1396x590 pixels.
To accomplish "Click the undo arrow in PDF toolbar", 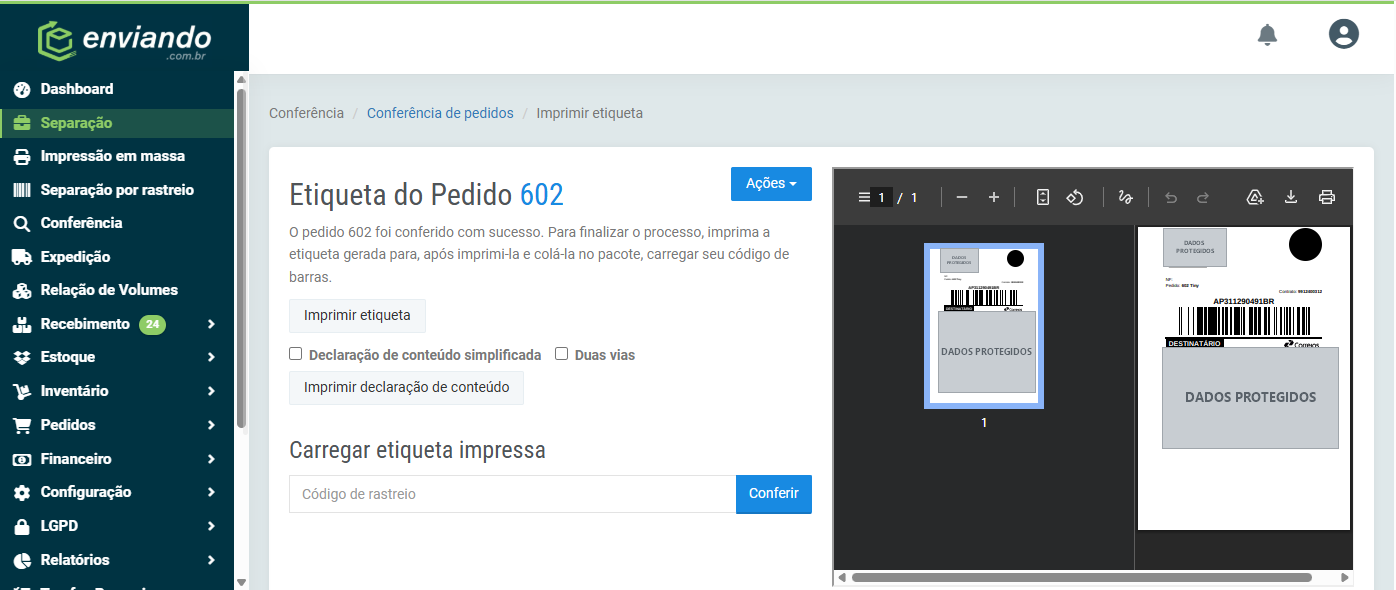I will (1171, 197).
